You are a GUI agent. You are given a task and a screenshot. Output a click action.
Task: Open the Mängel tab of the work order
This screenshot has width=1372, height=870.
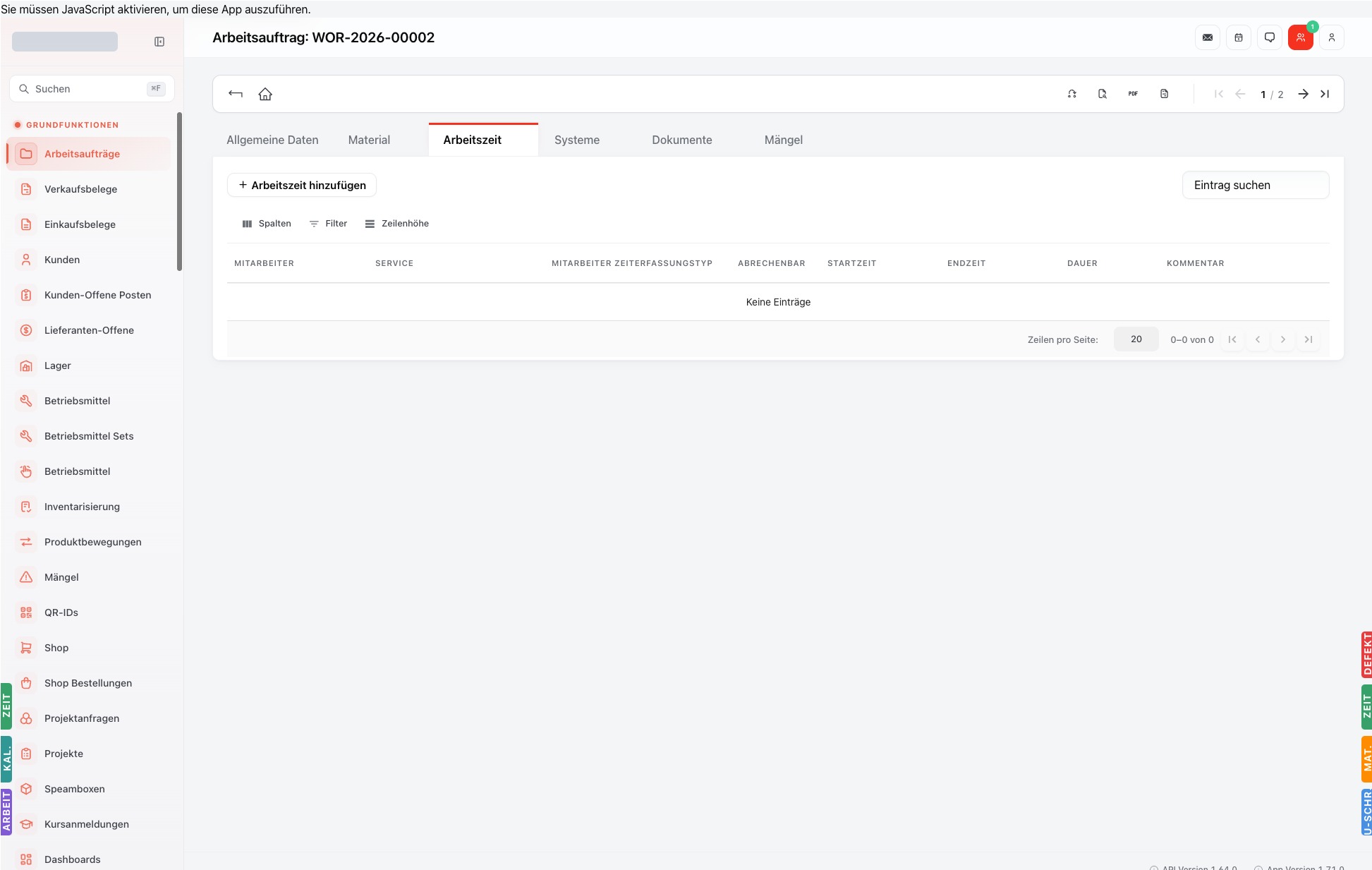point(784,140)
